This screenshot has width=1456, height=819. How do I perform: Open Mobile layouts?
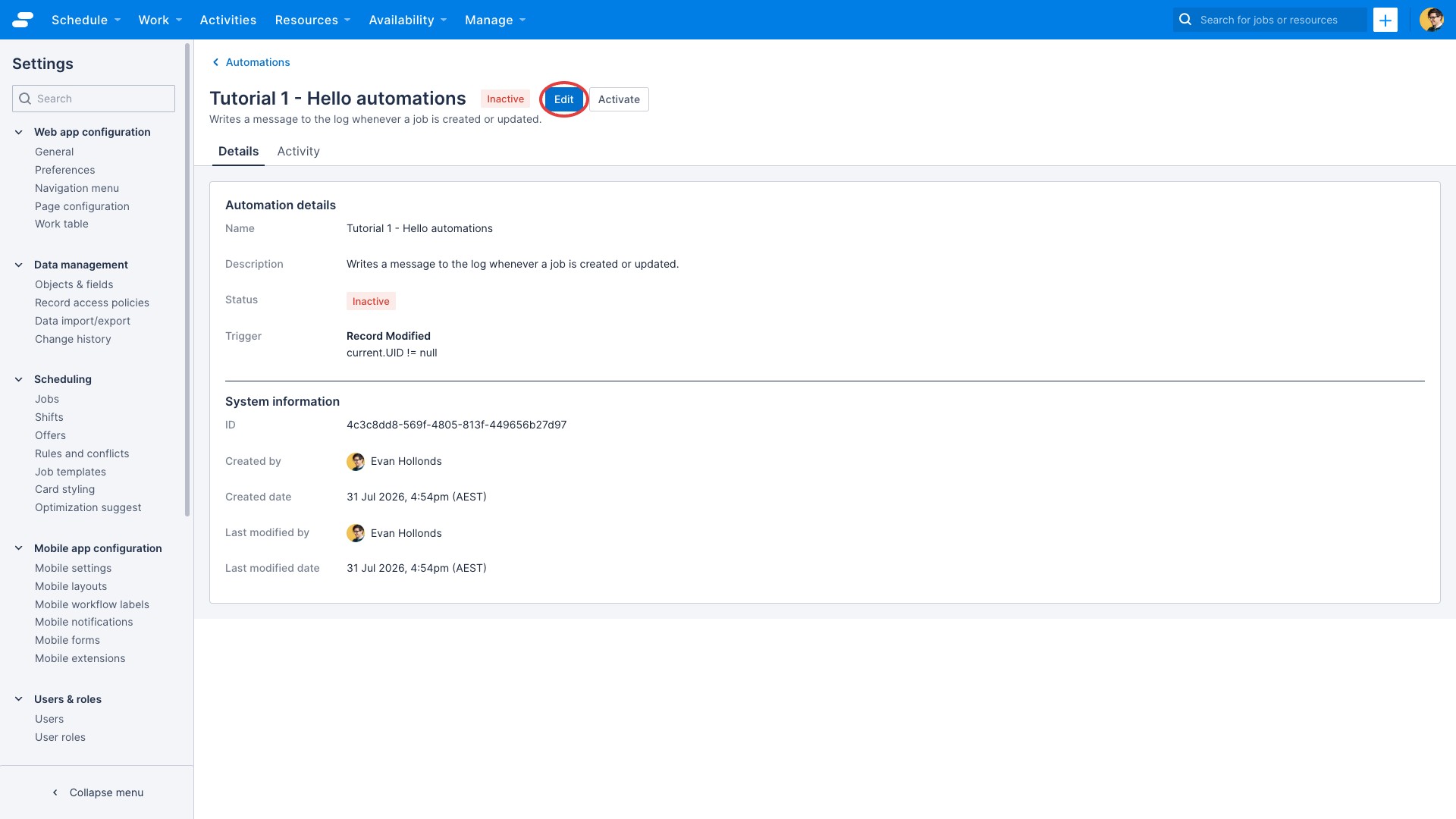pyautogui.click(x=71, y=586)
